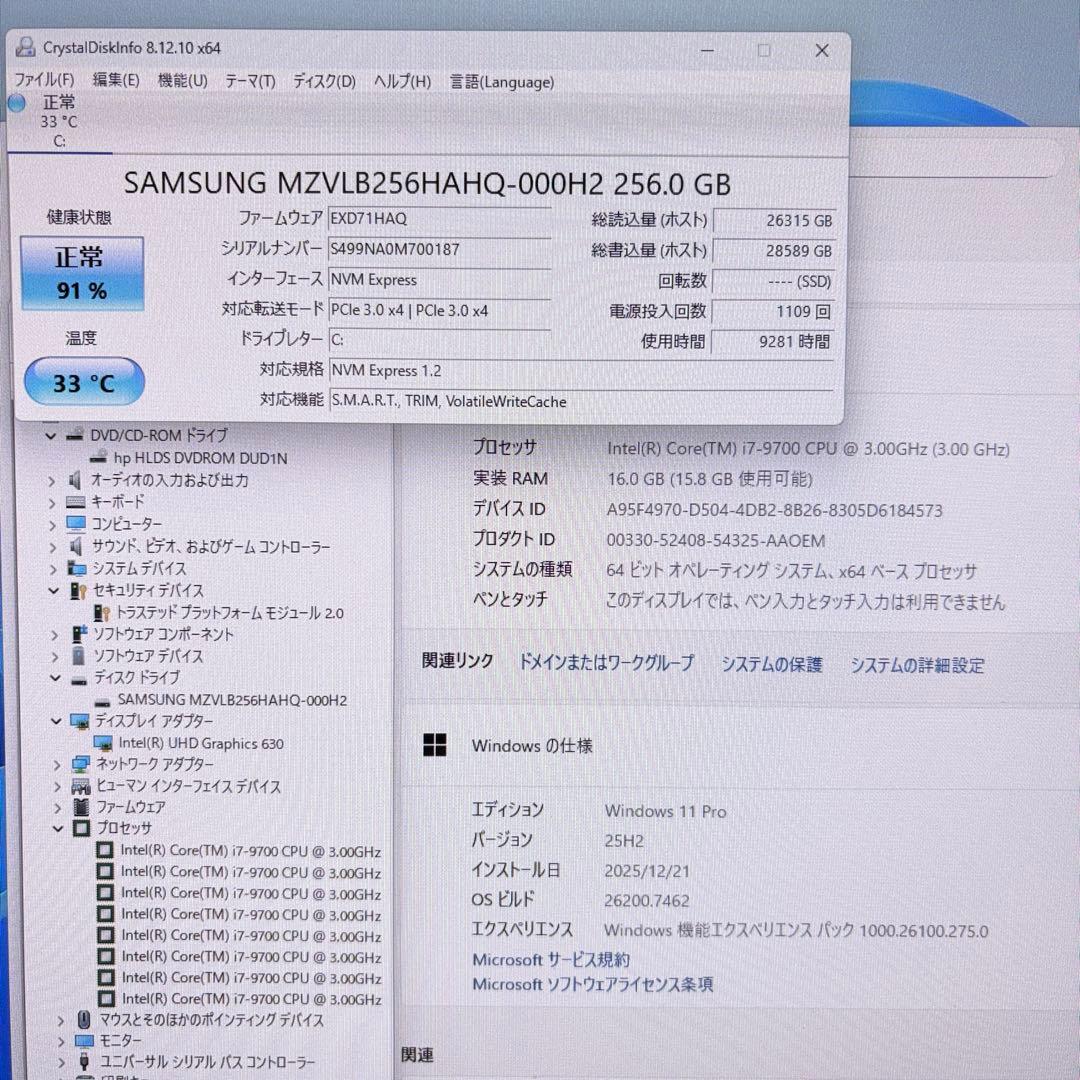Select the first Intel Core i7-9700 processor icon
Image resolution: width=1080 pixels, height=1080 pixels.
105,851
